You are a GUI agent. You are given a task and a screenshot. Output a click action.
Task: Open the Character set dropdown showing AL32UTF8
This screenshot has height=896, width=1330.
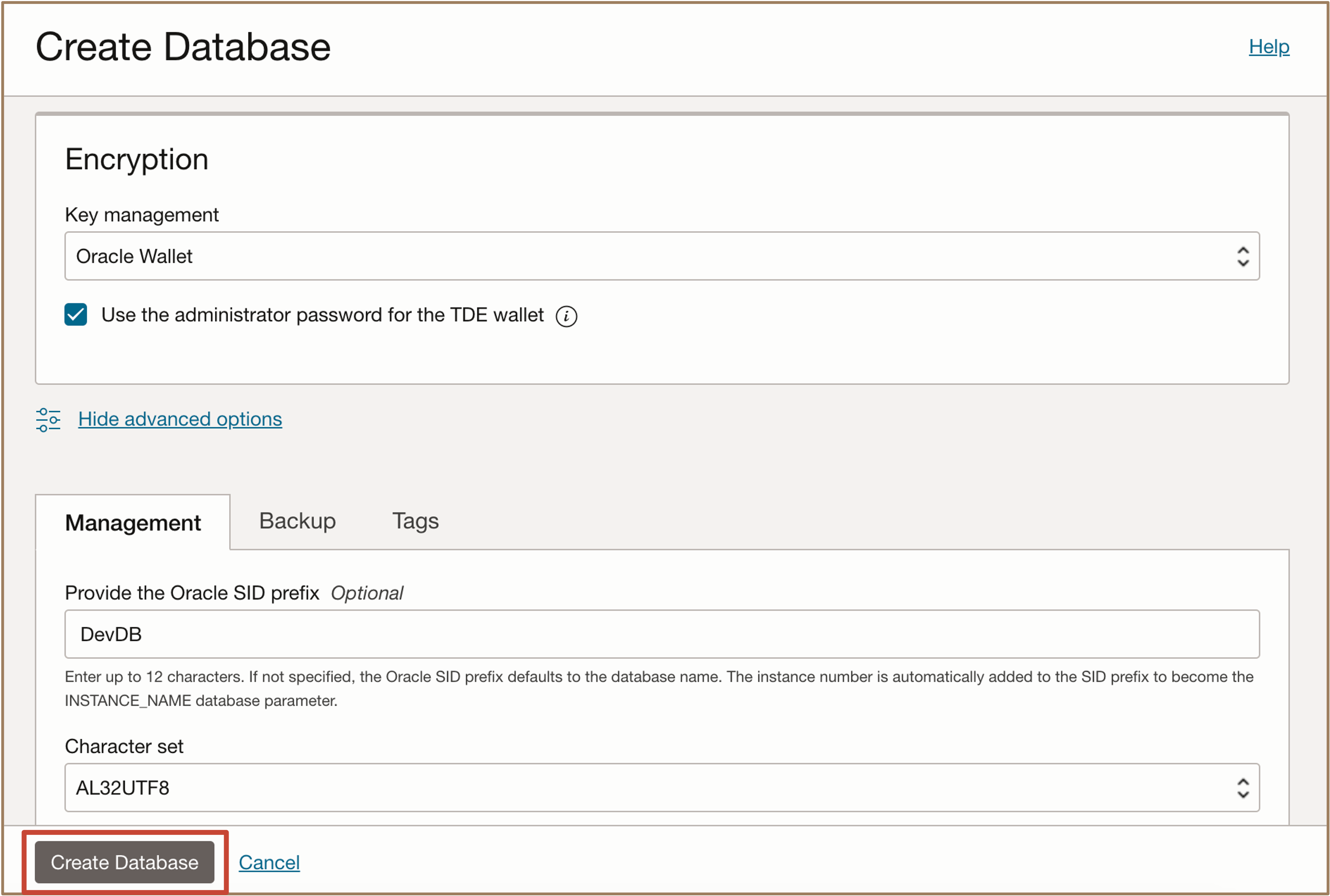click(x=657, y=788)
